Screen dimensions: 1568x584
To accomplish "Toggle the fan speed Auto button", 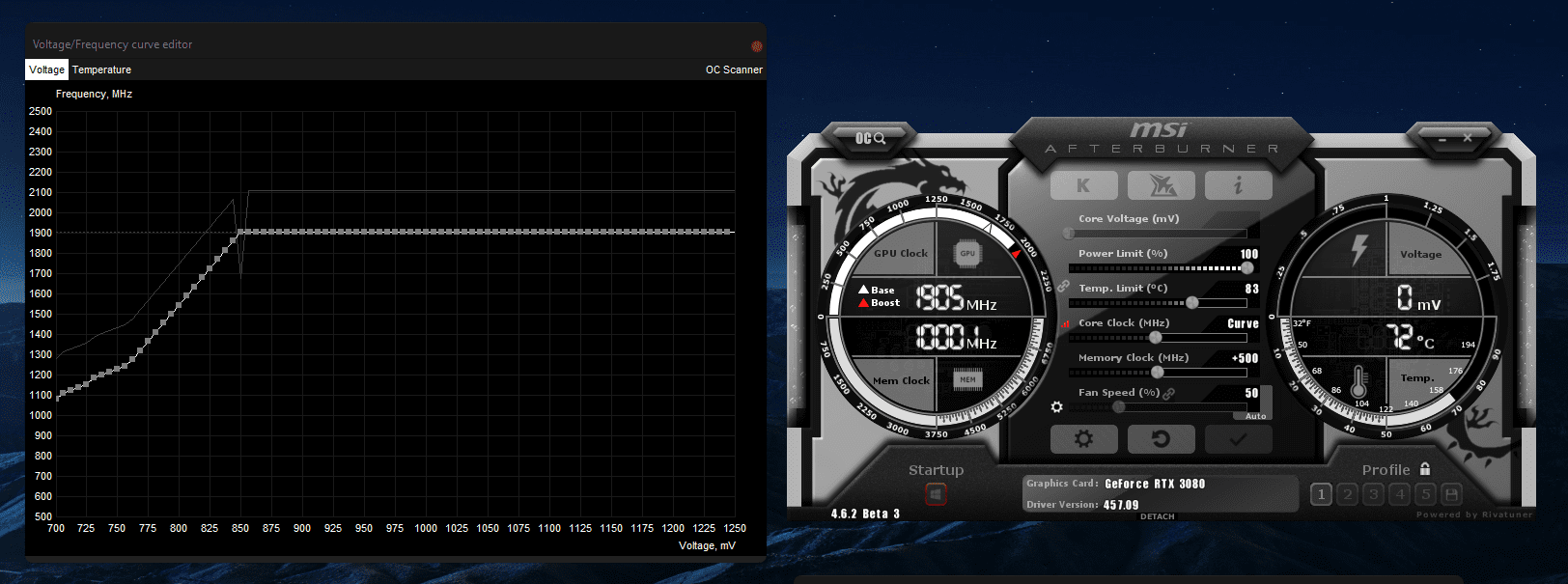I will pyautogui.click(x=1254, y=416).
